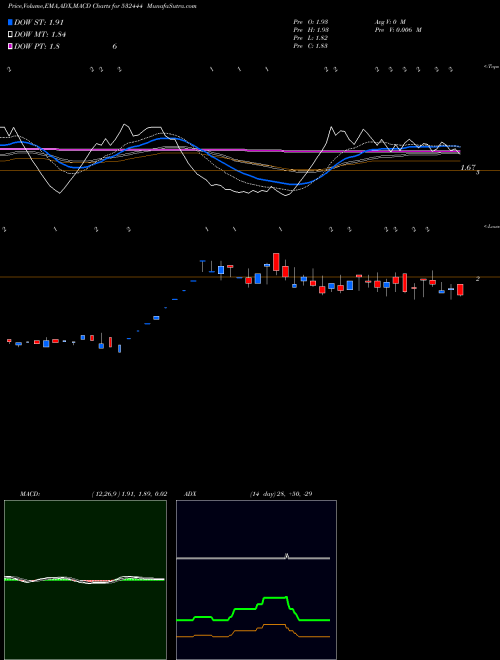
Task: Click the last red candlestick on the right
Action: [x=460, y=290]
